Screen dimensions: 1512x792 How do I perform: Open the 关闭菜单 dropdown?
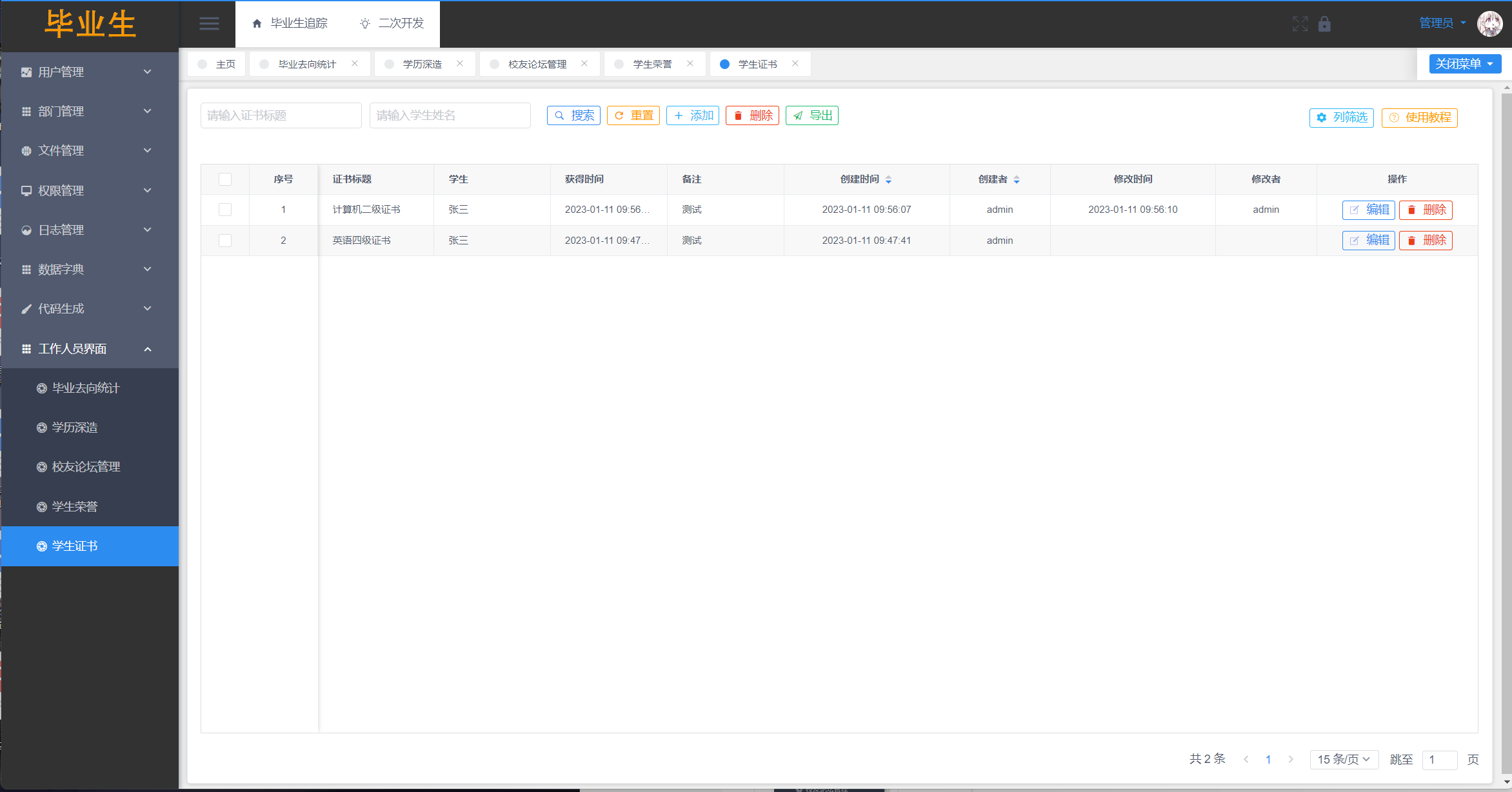1464,64
